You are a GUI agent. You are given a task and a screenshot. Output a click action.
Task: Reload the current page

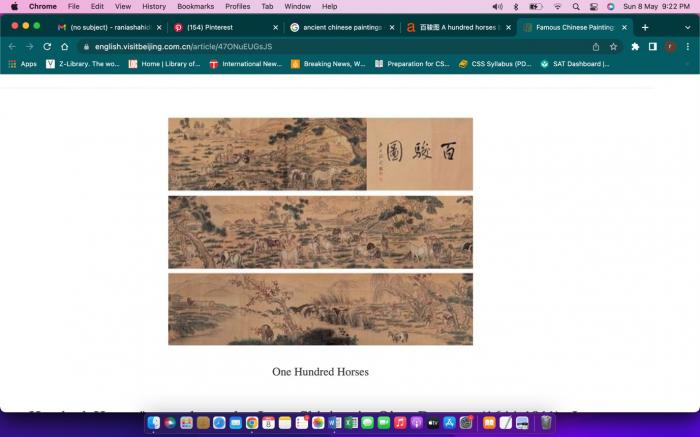click(47, 46)
